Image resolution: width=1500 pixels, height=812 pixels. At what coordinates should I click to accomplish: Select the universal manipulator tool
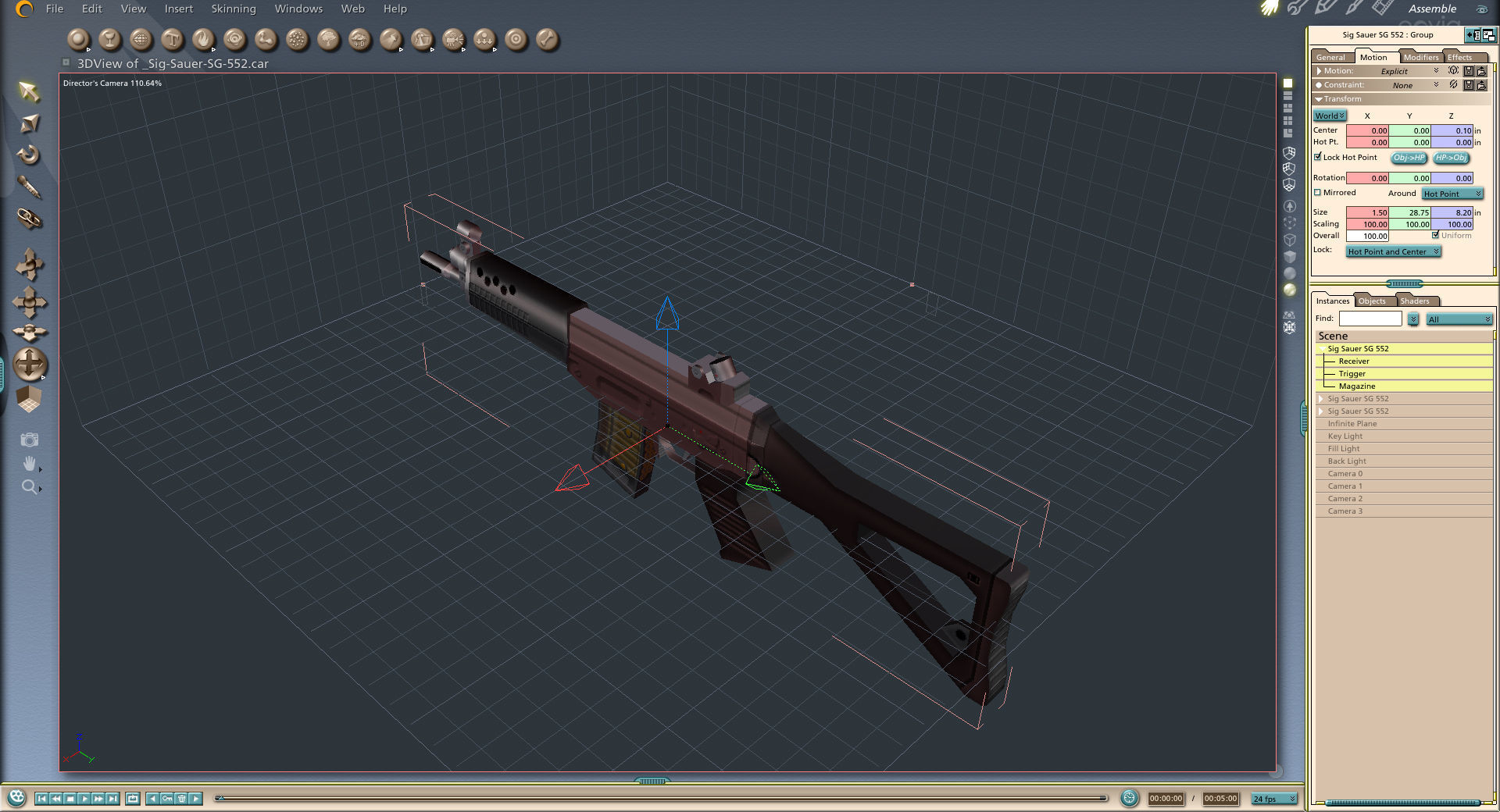(x=30, y=365)
